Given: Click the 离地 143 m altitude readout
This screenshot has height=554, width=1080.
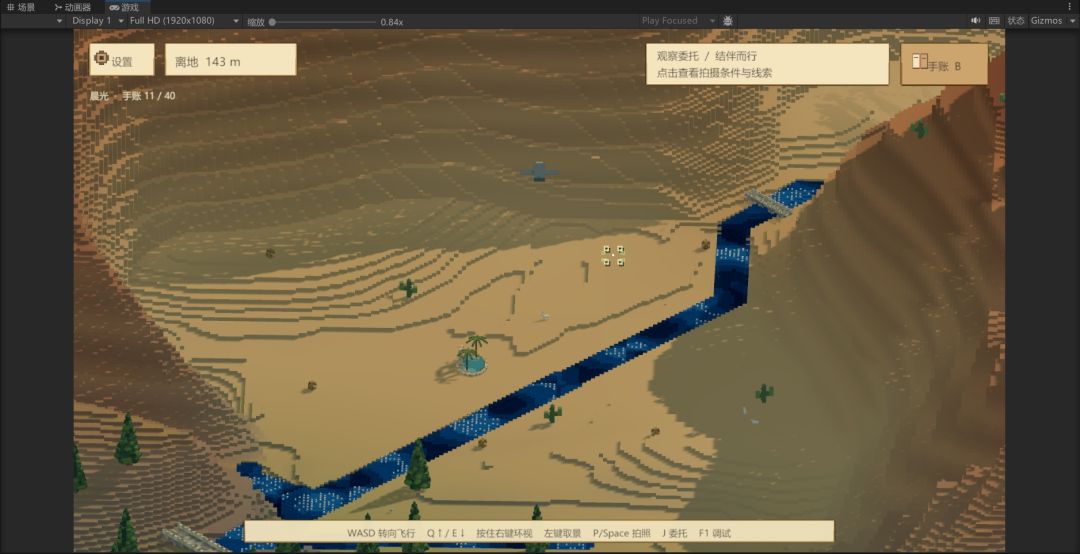Looking at the screenshot, I should 231,60.
